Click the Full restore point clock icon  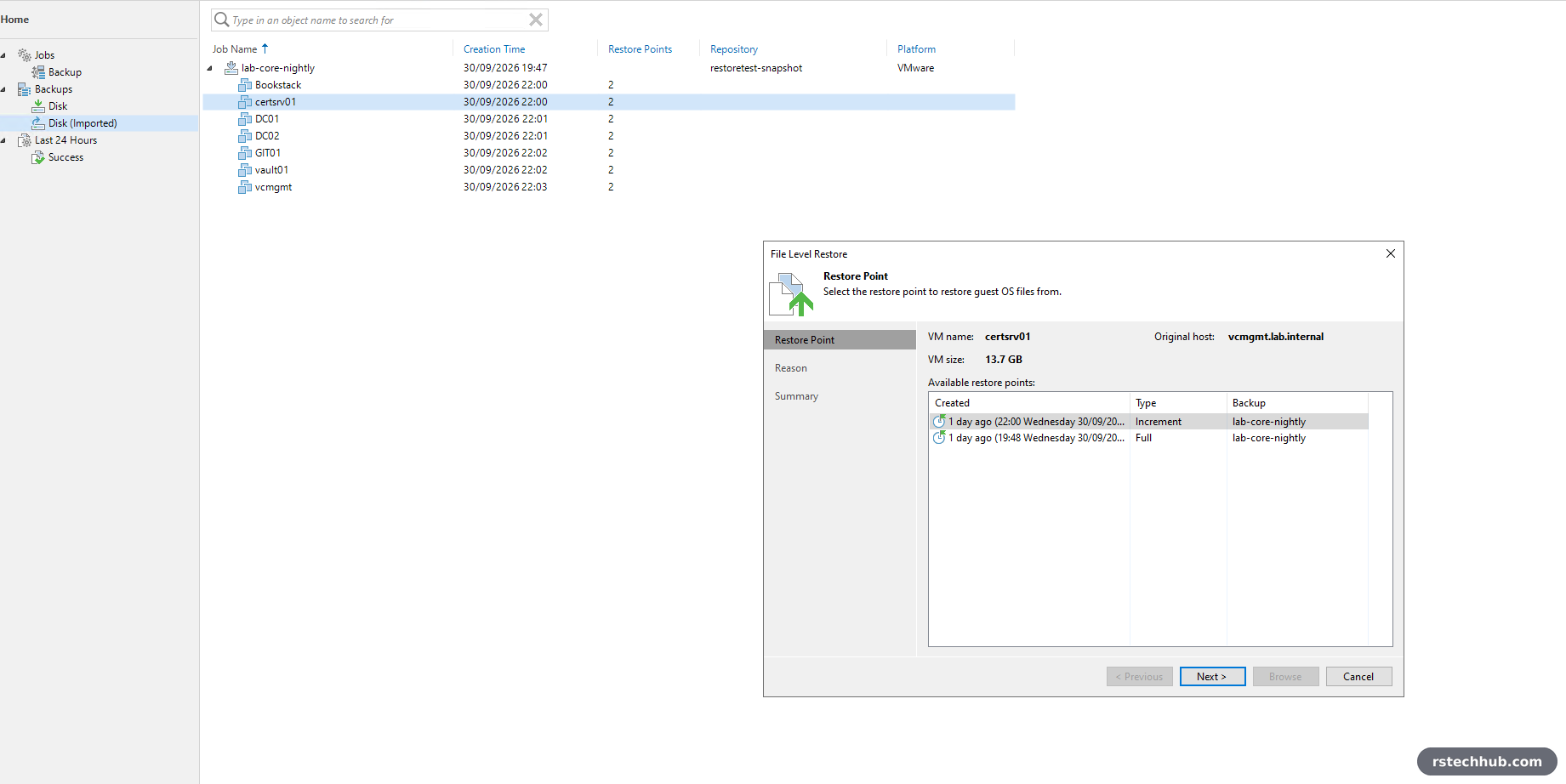click(939, 437)
